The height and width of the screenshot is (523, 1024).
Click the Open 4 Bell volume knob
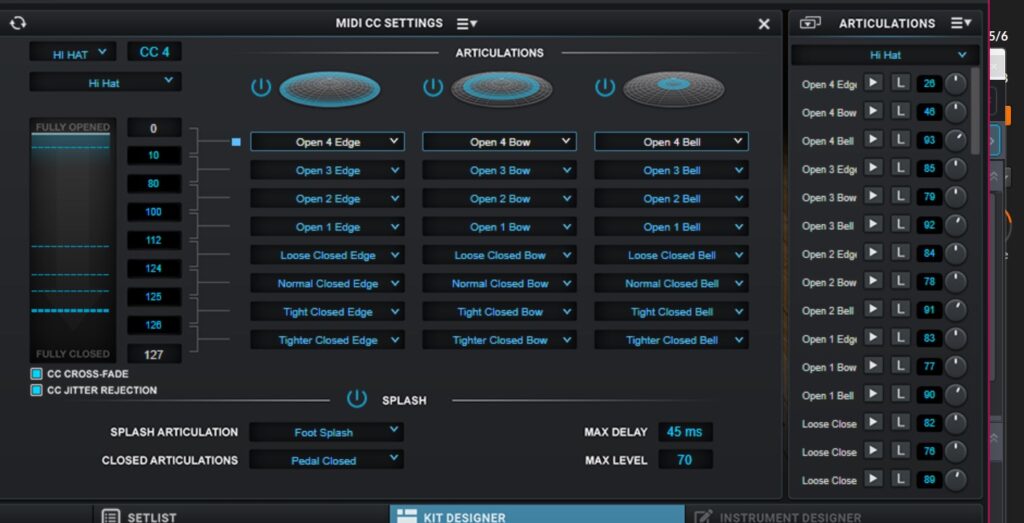pyautogui.click(x=956, y=140)
